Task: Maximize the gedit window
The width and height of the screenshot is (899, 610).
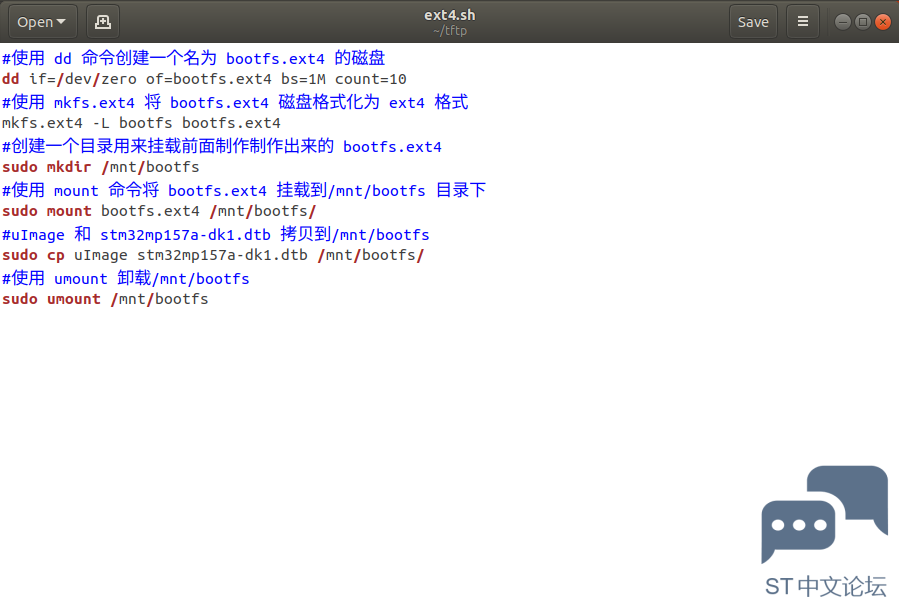Action: (862, 22)
